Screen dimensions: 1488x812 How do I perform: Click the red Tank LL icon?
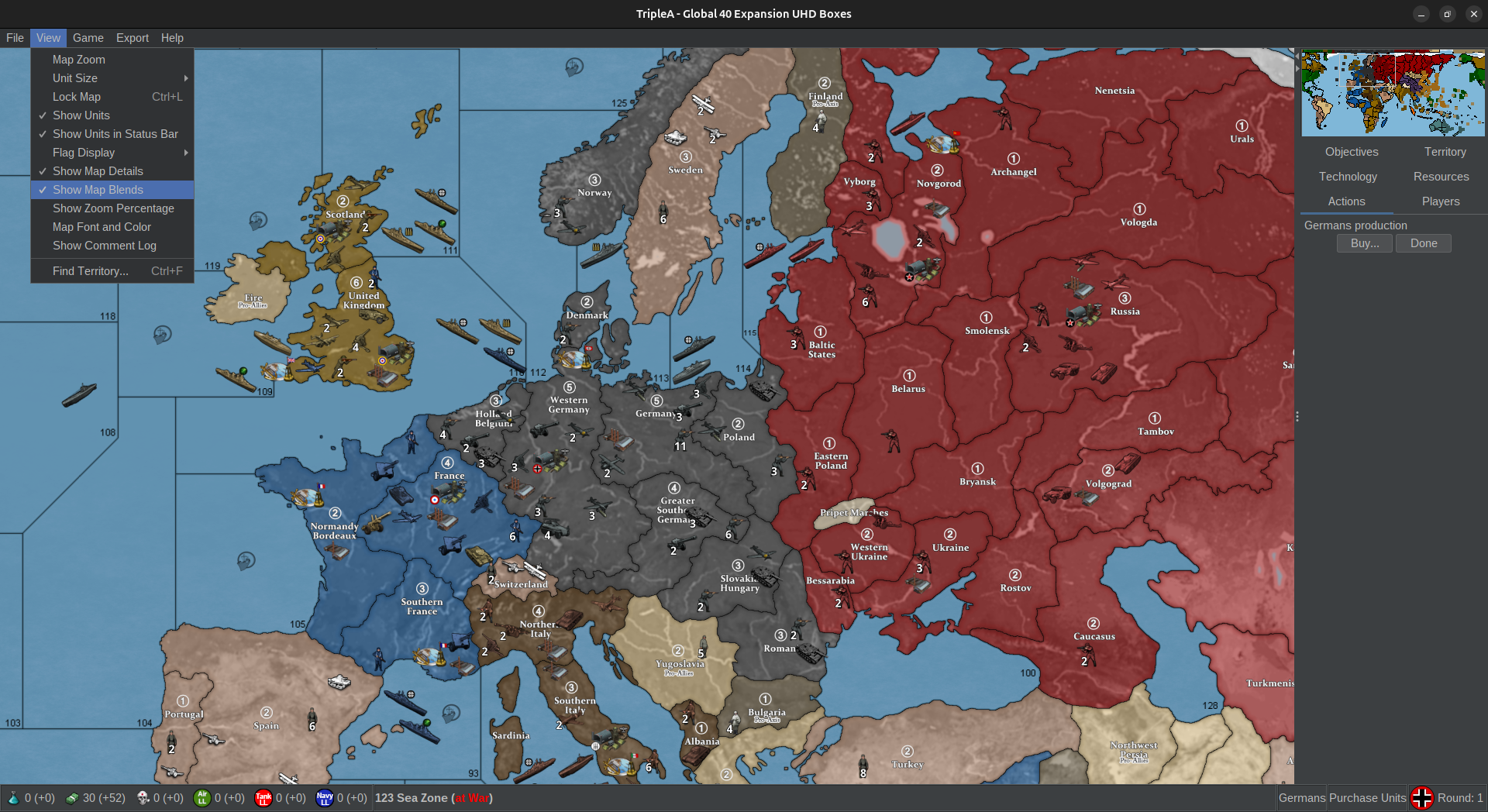pyautogui.click(x=263, y=798)
